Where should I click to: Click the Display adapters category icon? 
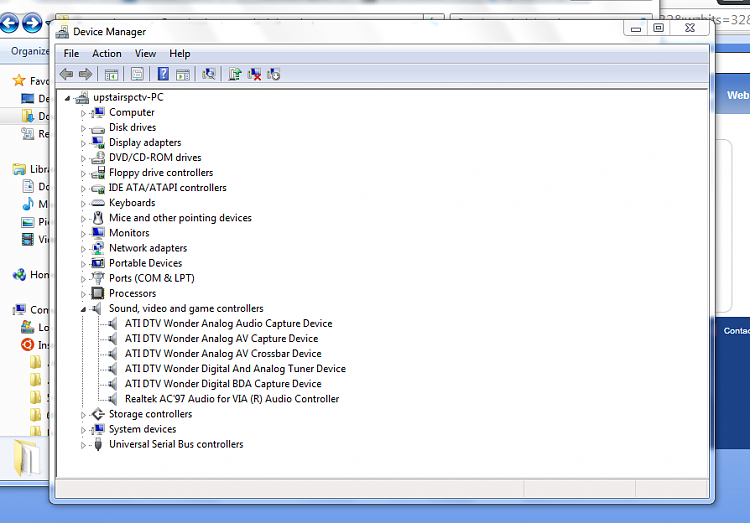98,143
